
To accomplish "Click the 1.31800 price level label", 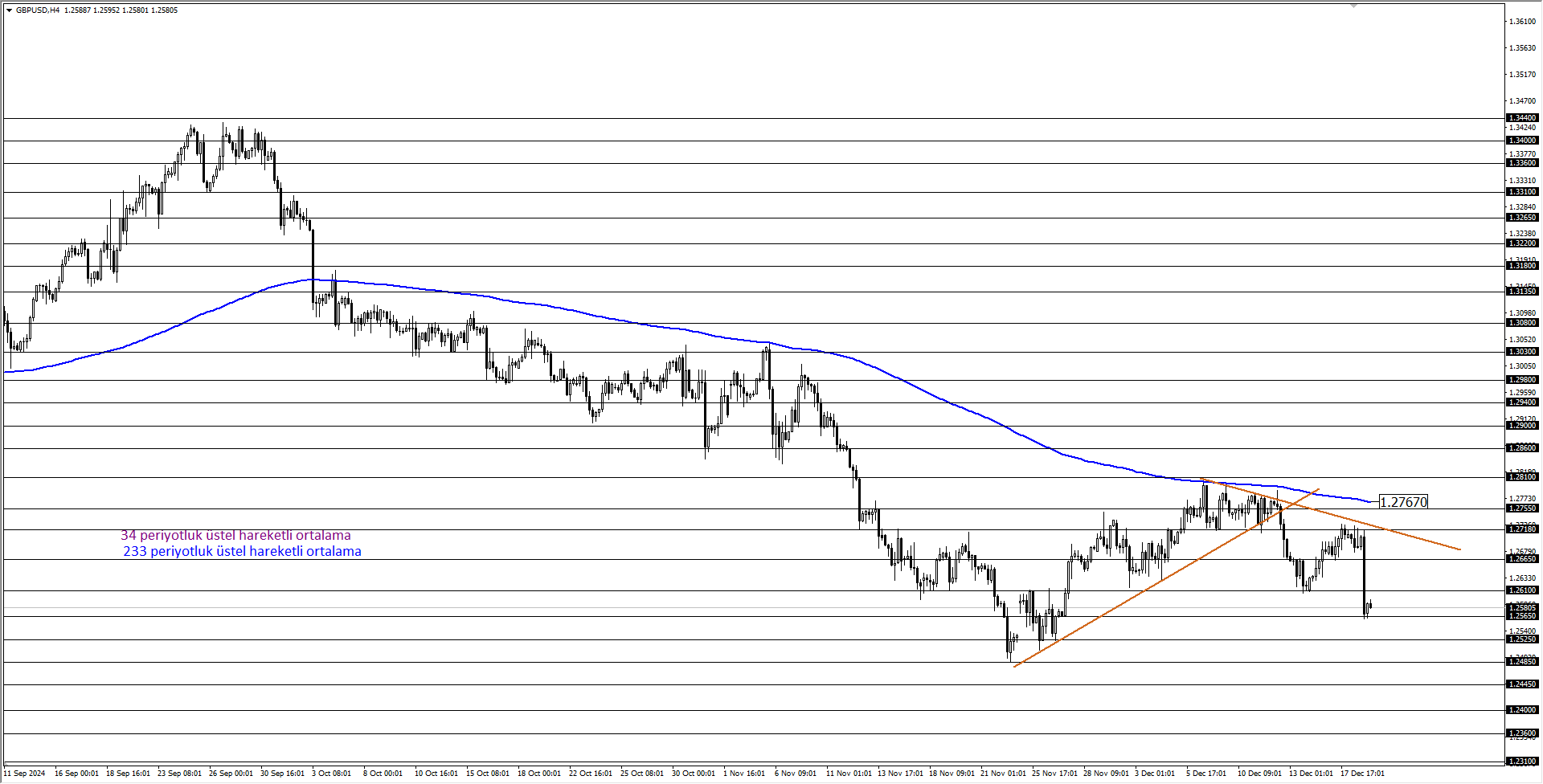I will pyautogui.click(x=1522, y=266).
